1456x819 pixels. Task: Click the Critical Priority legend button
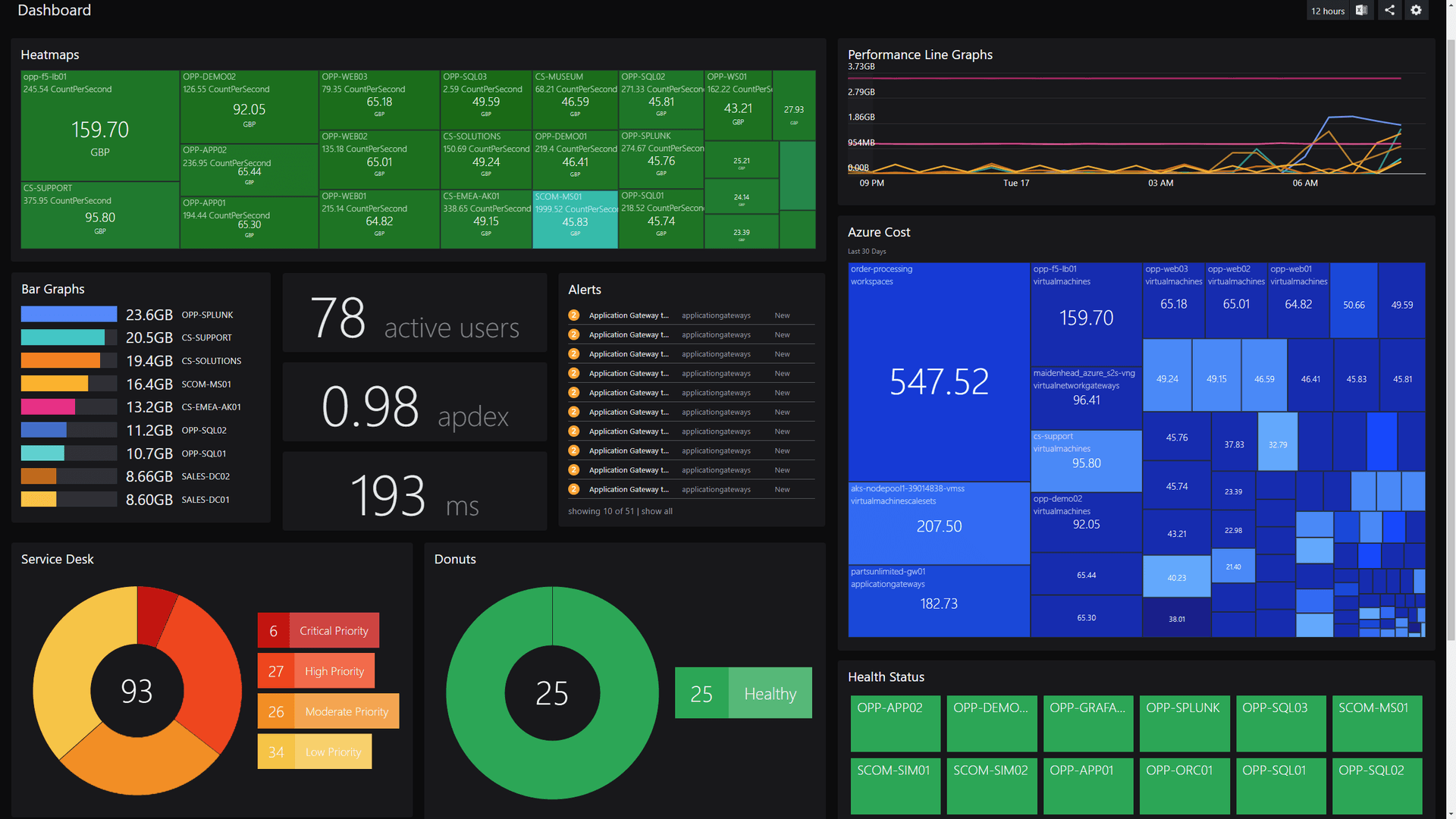(x=318, y=631)
